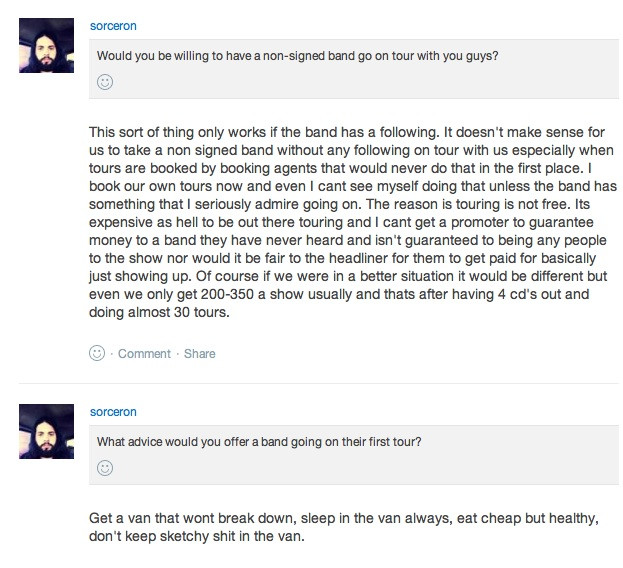Screen dimensions: 623x568
Task: Click the sorceron username above the tour advice question
Action: 112,411
